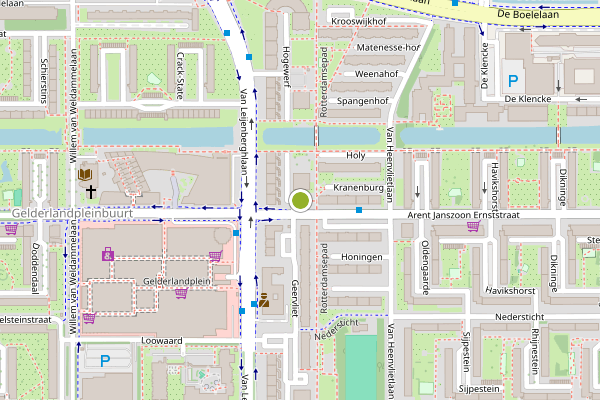Click the bus stop square beside police icon

click(254, 304)
